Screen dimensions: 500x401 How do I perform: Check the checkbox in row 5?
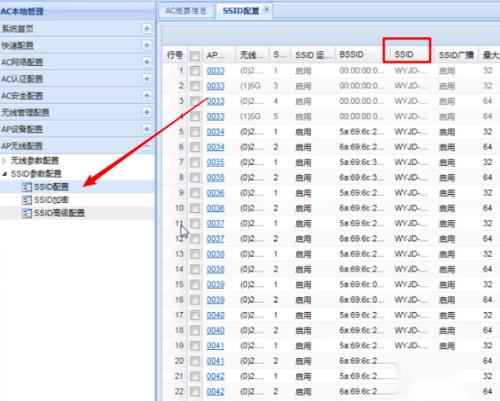pos(195,132)
